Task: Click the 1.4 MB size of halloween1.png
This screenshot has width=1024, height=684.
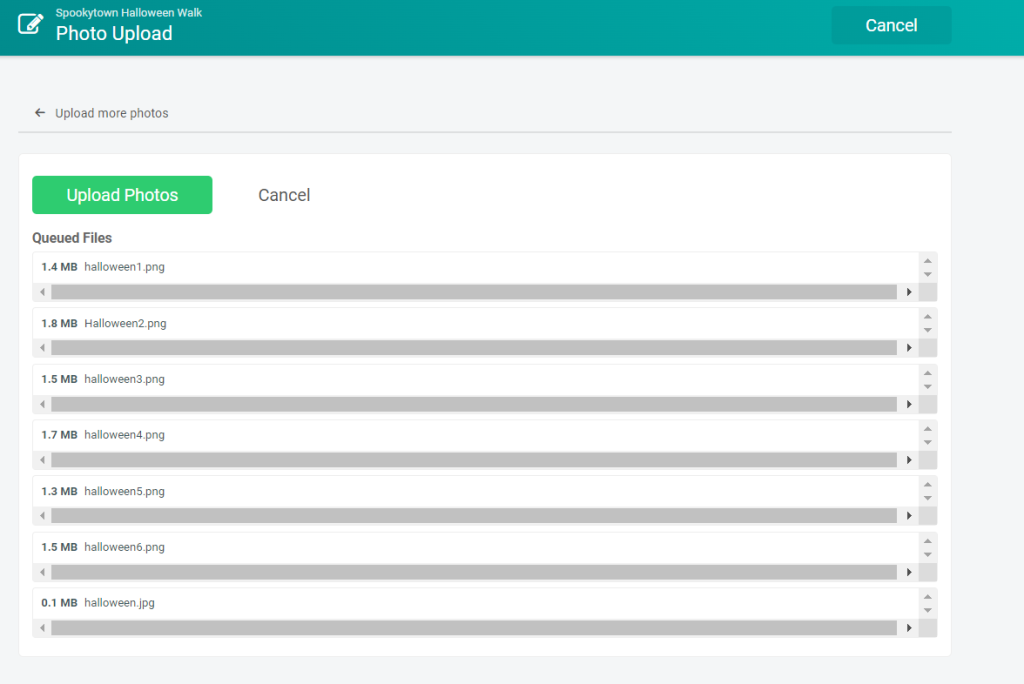Action: (59, 267)
